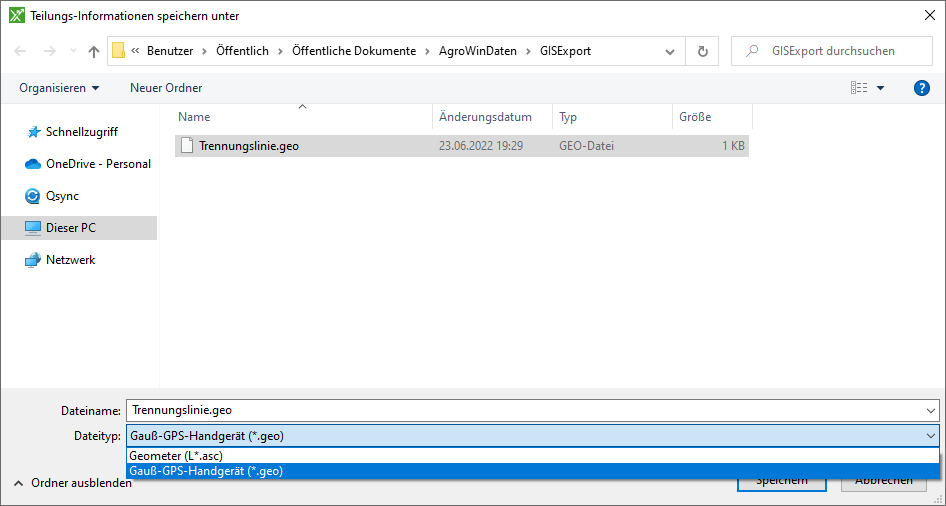
Task: Open the Help question mark icon
Action: pos(922,88)
